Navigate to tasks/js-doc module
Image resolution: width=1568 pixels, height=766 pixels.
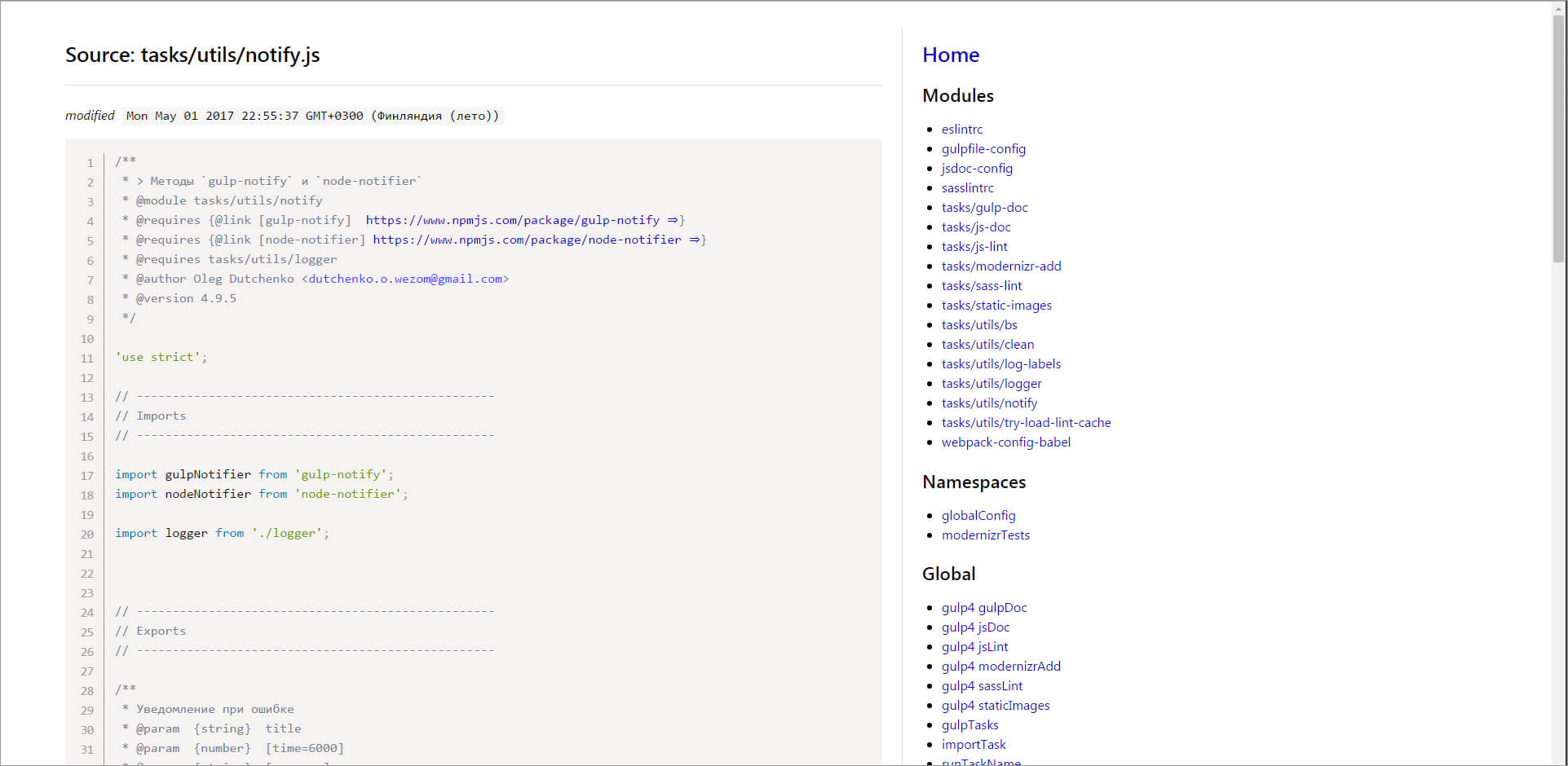[976, 227]
